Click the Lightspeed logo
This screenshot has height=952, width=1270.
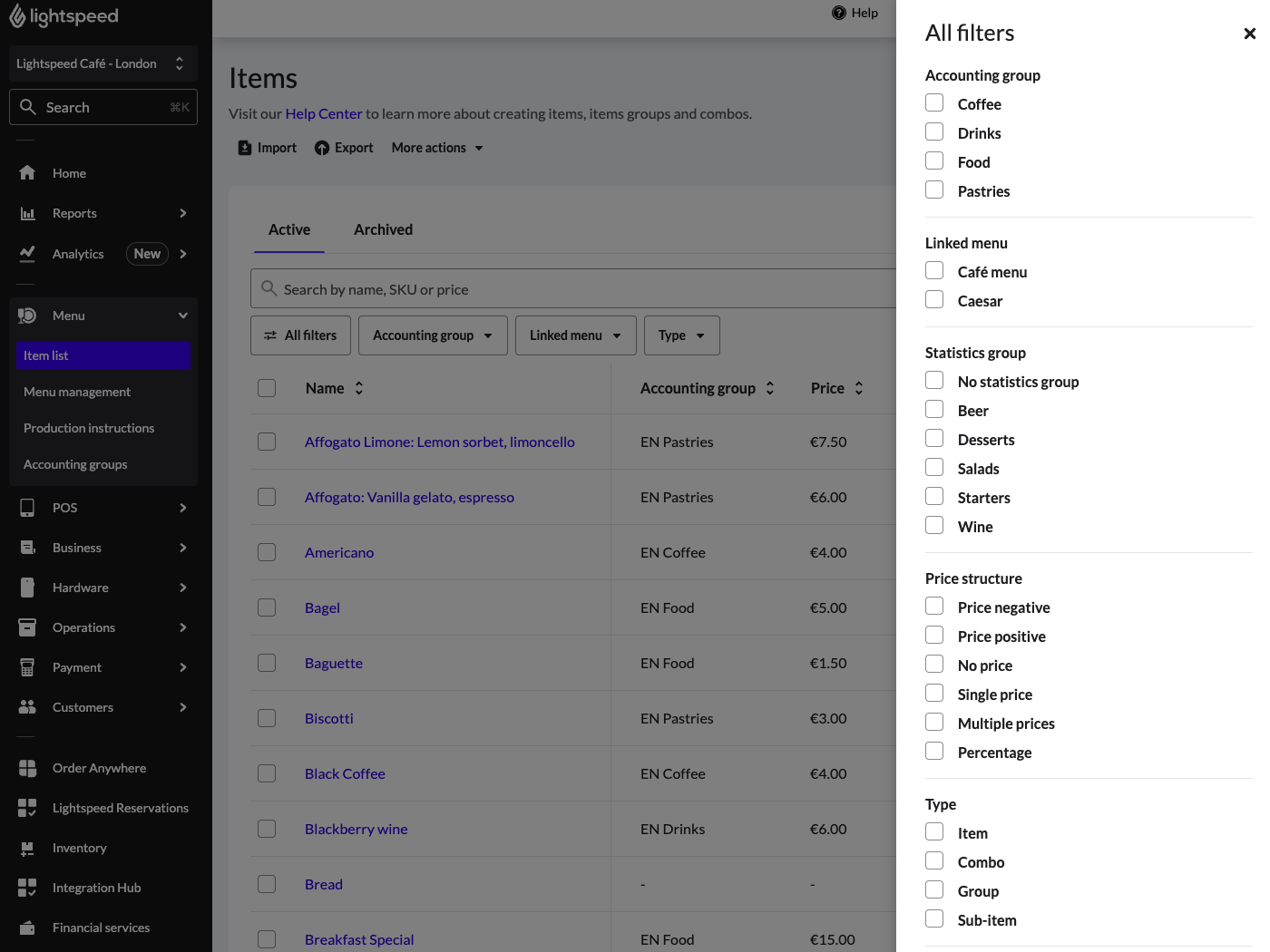[63, 15]
